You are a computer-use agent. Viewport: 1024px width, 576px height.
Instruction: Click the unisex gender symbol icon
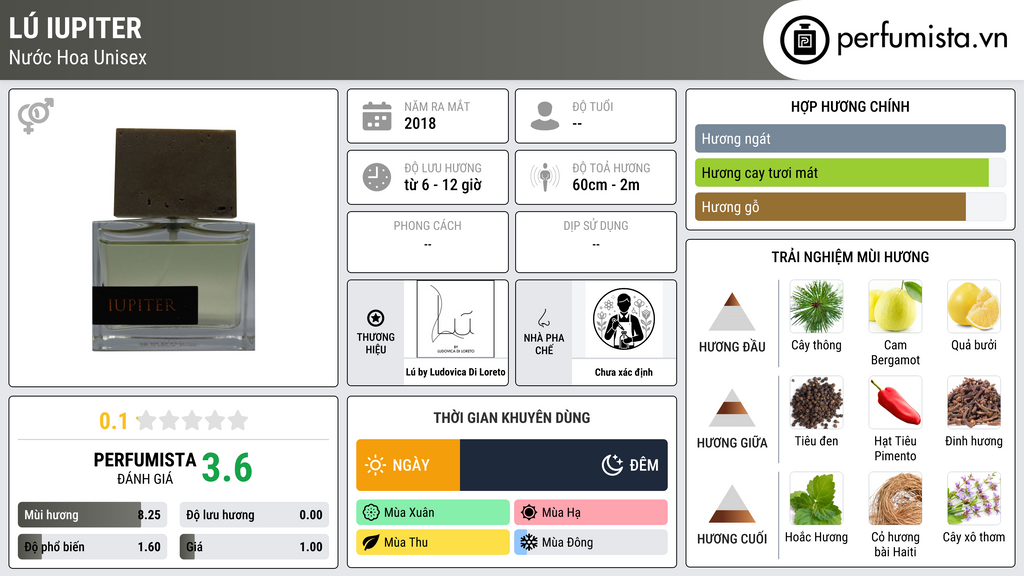click(x=36, y=116)
